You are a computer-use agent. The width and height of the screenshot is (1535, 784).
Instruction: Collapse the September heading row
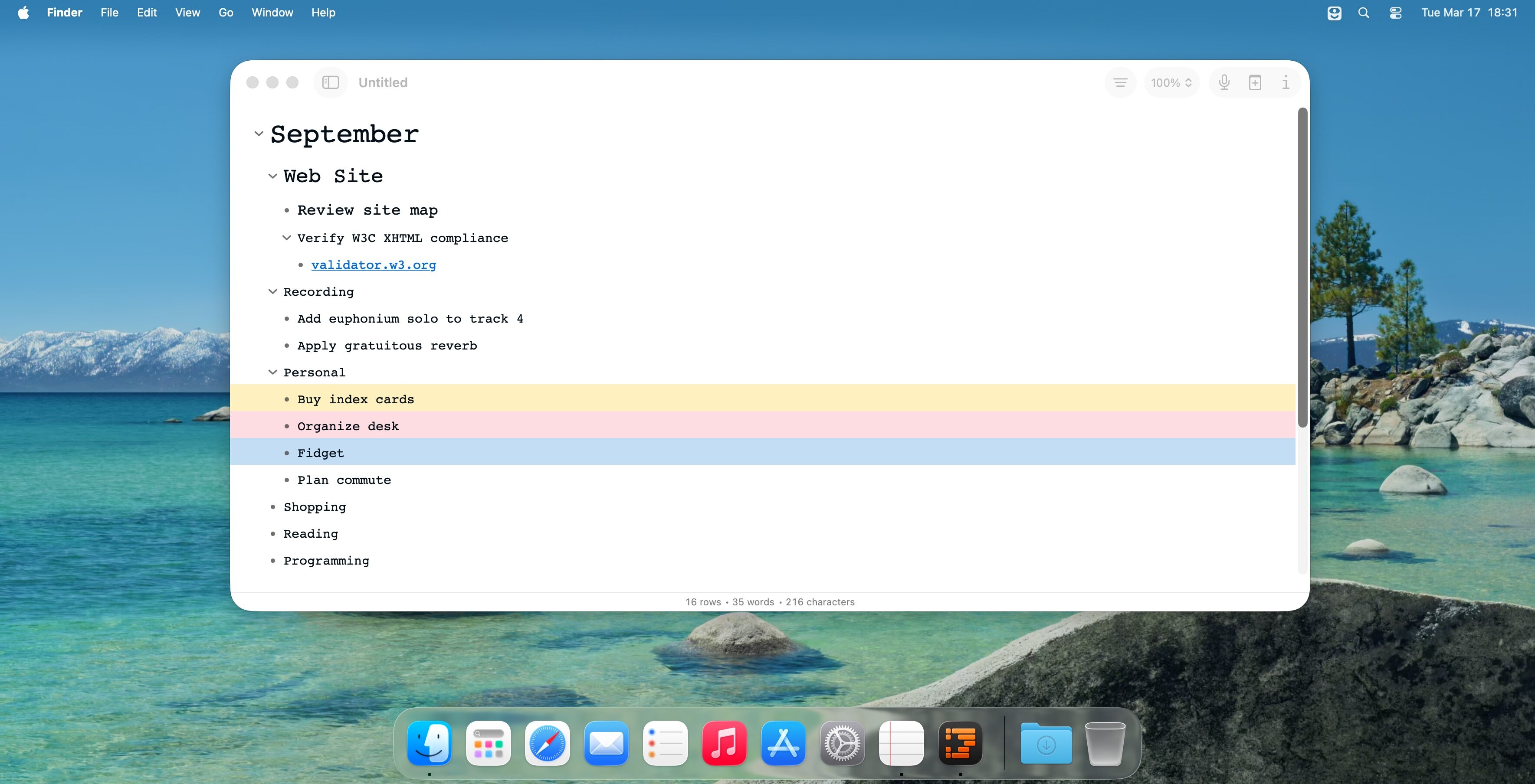click(x=259, y=134)
